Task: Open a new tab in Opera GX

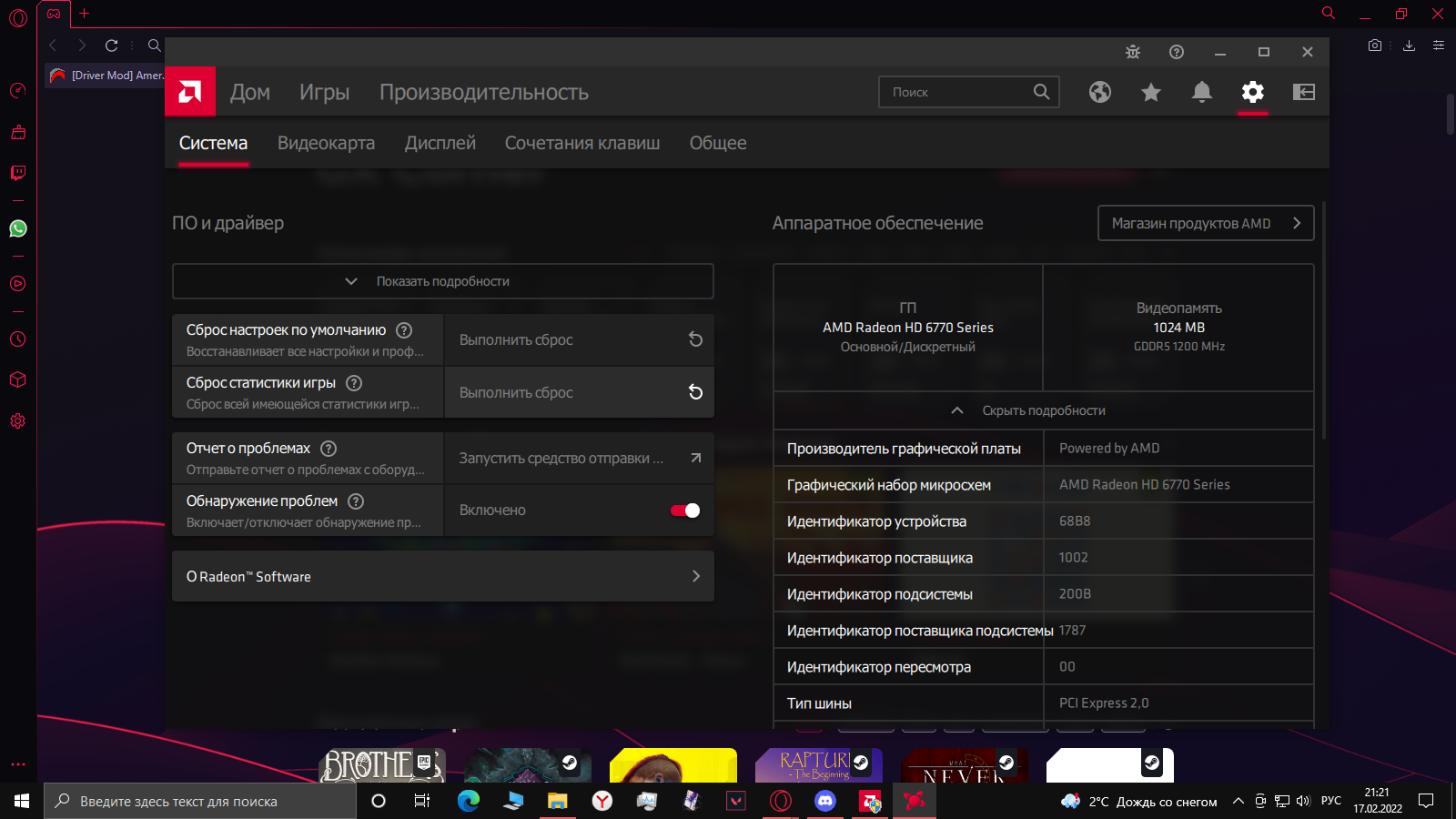Action: click(x=85, y=14)
